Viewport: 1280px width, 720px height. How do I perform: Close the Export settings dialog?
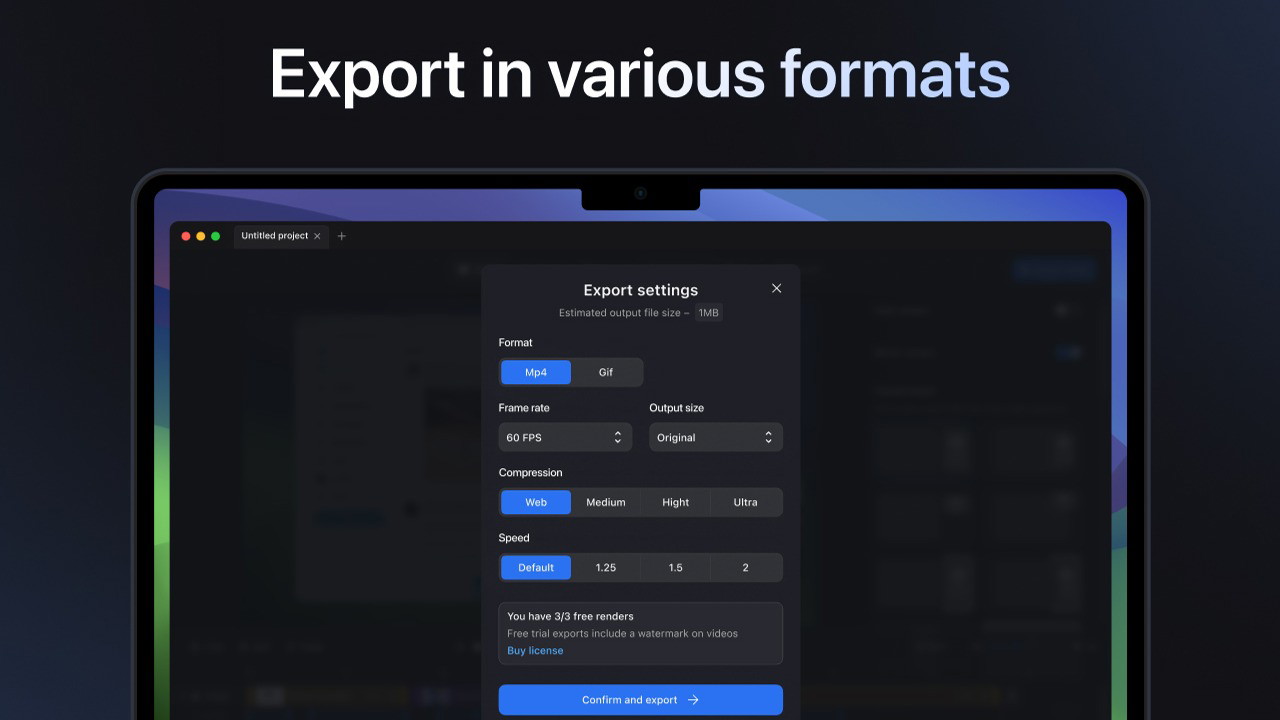click(776, 288)
